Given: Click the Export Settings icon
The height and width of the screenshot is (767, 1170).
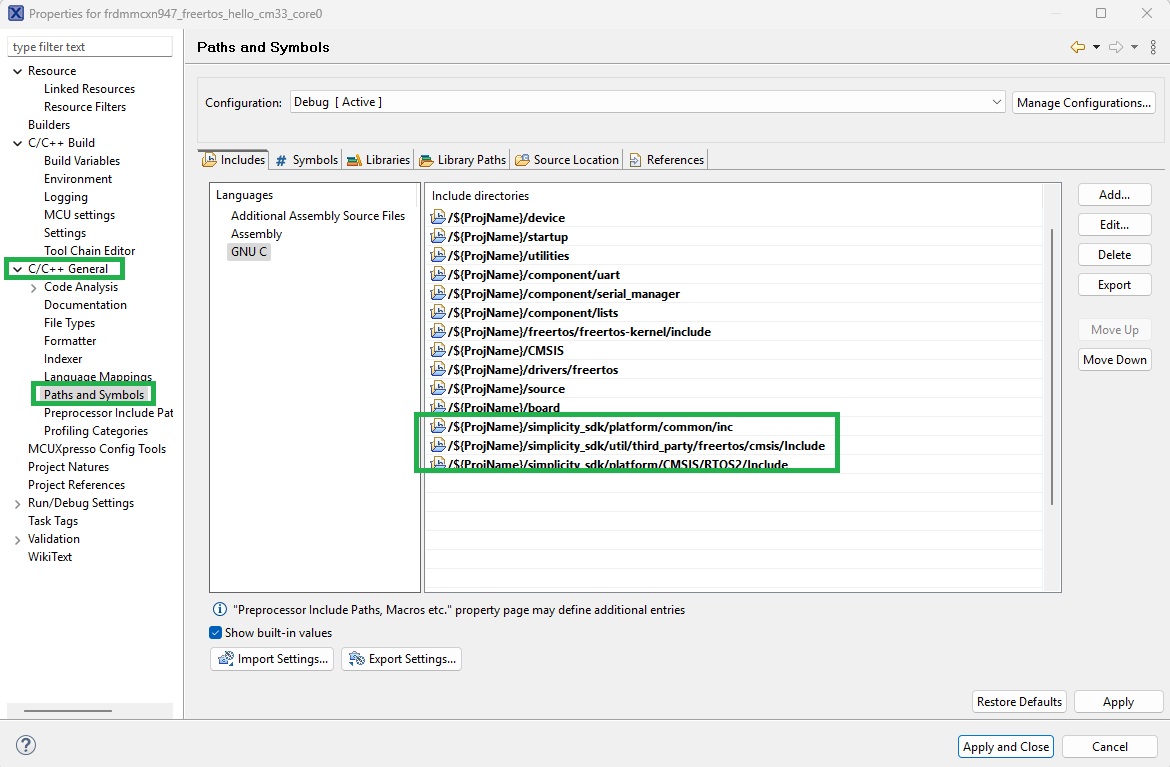Looking at the screenshot, I should [x=355, y=658].
